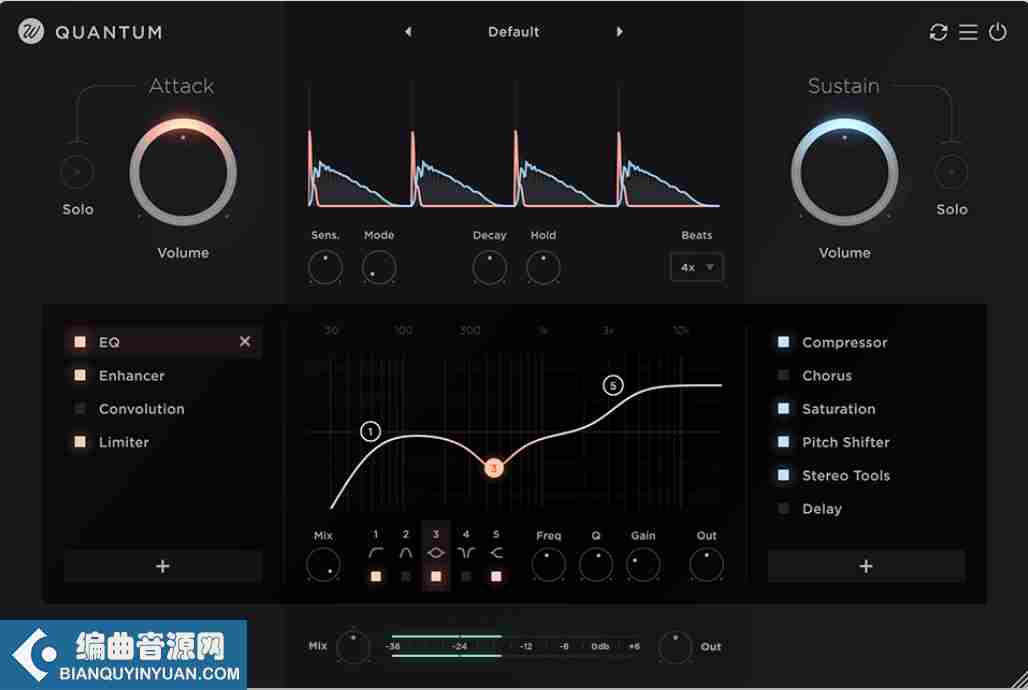Go to the next preset arrow

point(620,31)
